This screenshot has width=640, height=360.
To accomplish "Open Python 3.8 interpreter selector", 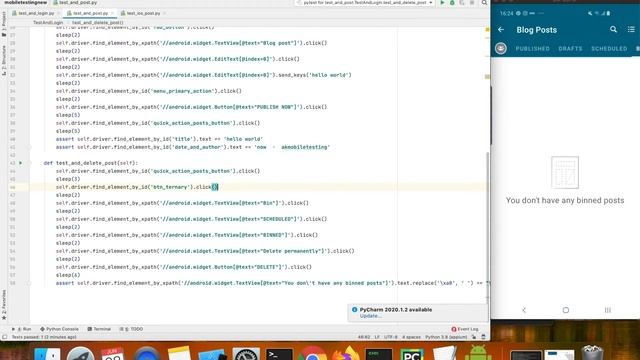I will (x=446, y=337).
